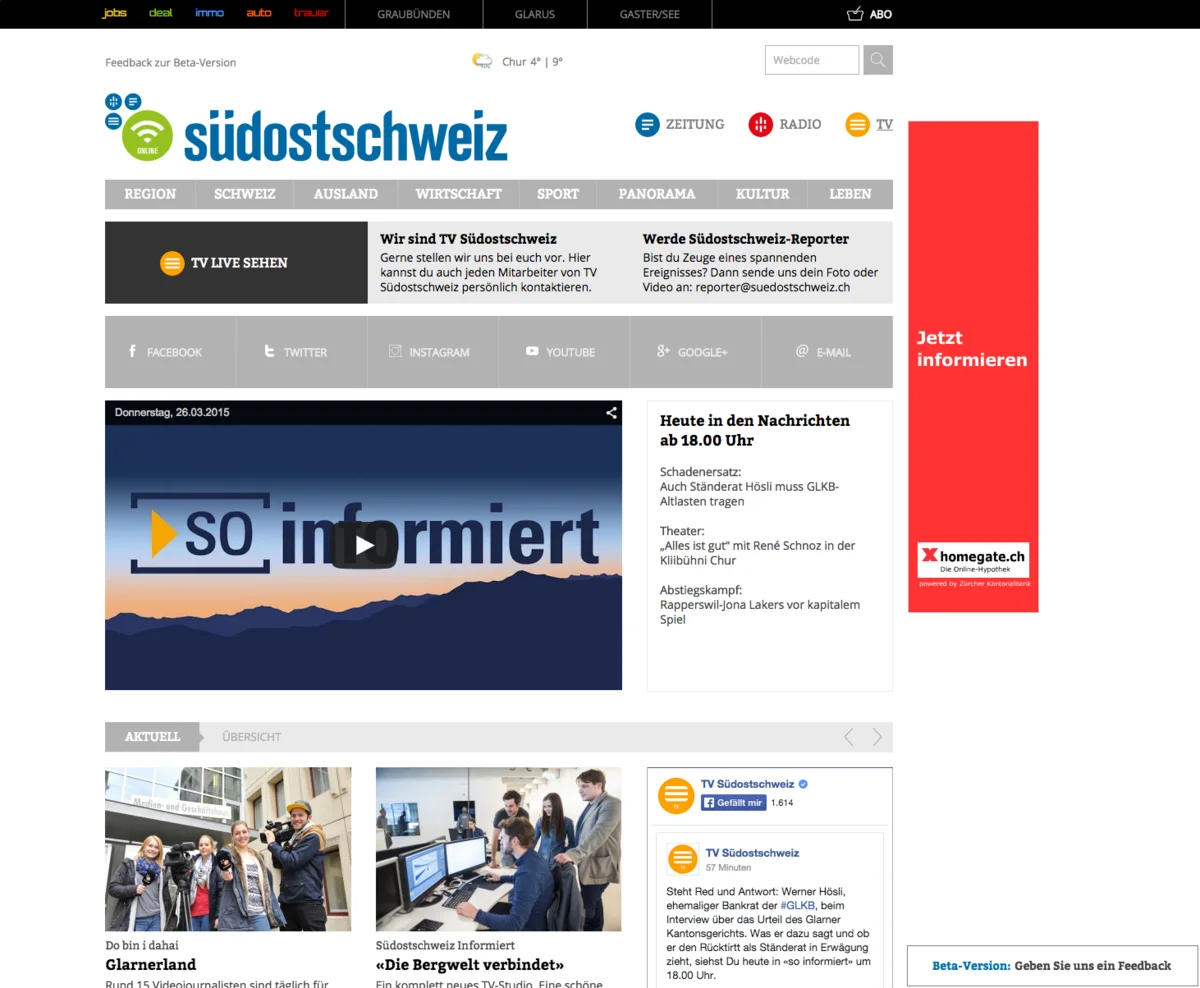Image resolution: width=1200 pixels, height=988 pixels.
Task: Focus the Webcode input field
Action: click(x=812, y=60)
